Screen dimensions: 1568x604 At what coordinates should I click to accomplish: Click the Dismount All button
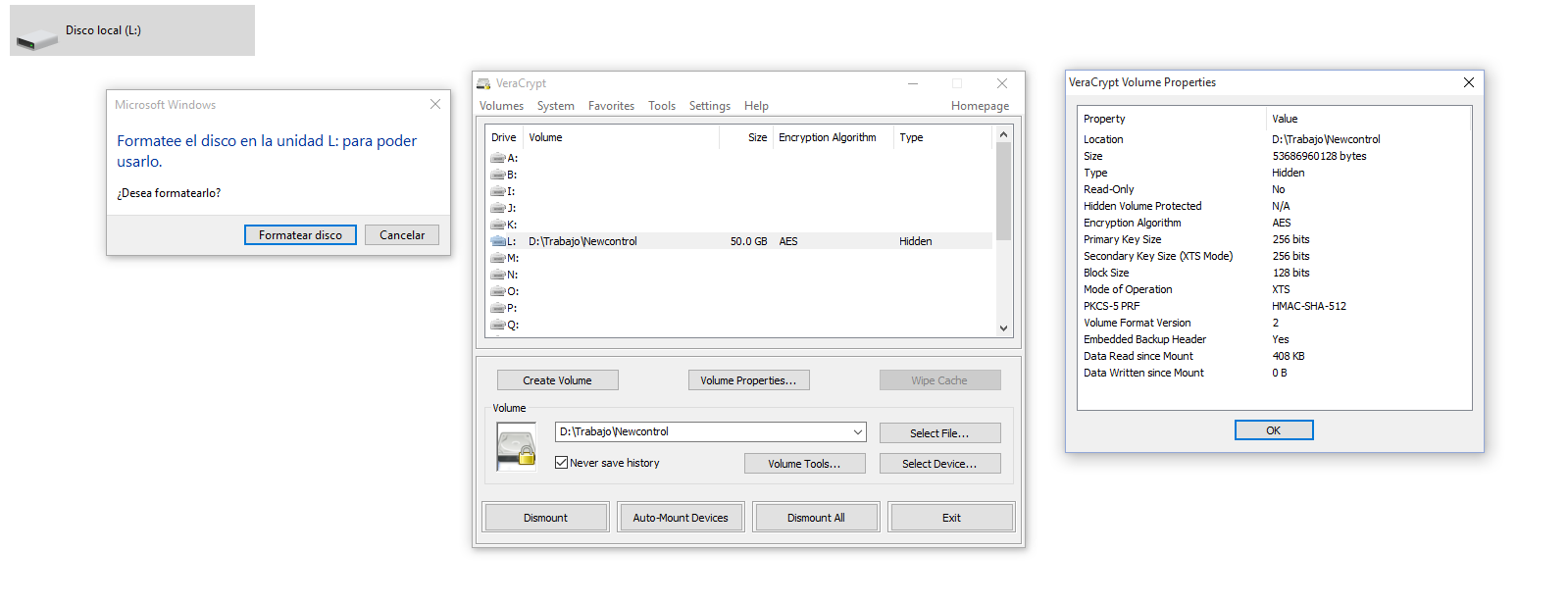click(x=816, y=518)
